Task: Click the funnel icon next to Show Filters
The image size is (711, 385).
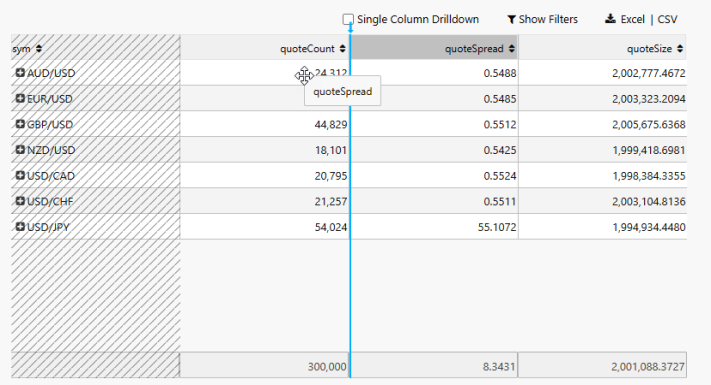Action: tap(511, 19)
